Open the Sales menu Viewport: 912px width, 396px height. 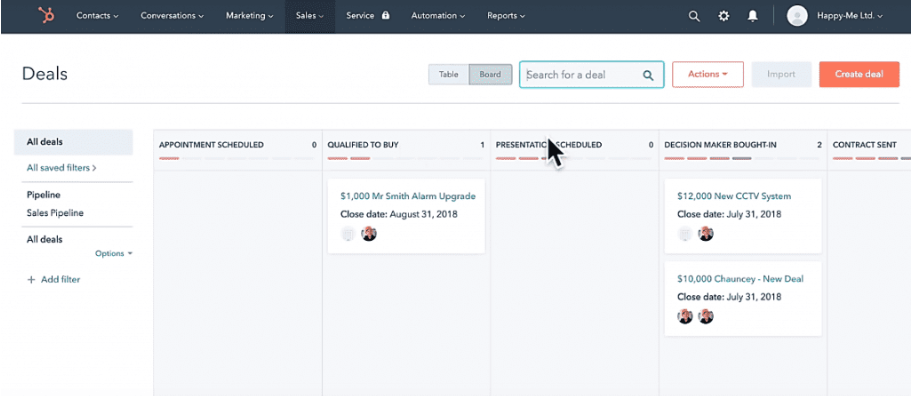(309, 16)
